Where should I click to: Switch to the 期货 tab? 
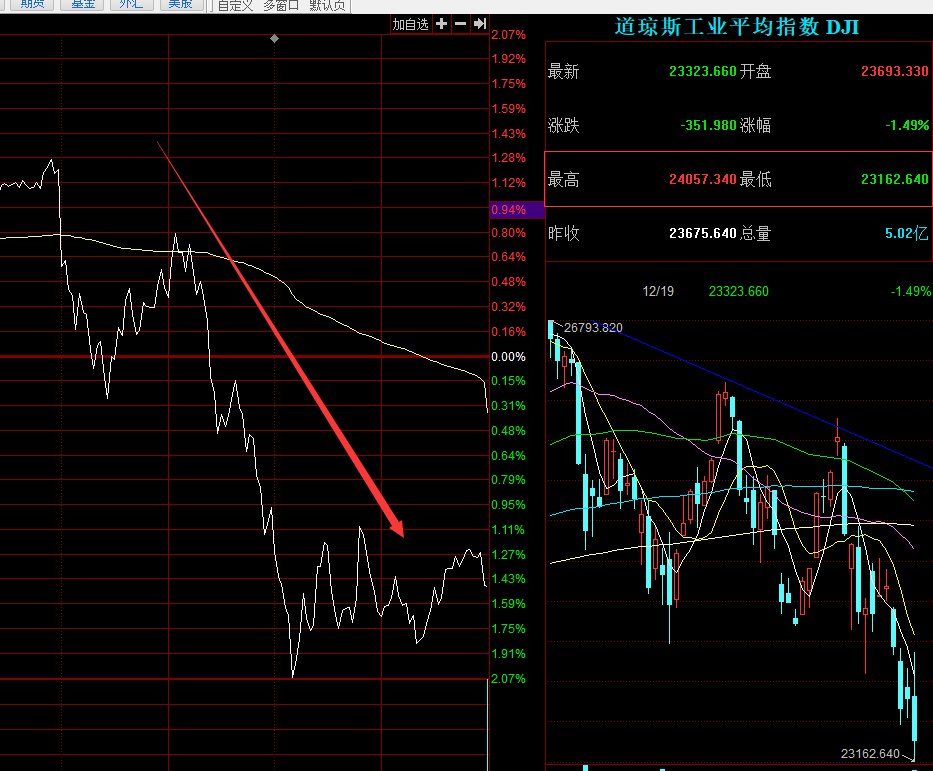pyautogui.click(x=32, y=5)
